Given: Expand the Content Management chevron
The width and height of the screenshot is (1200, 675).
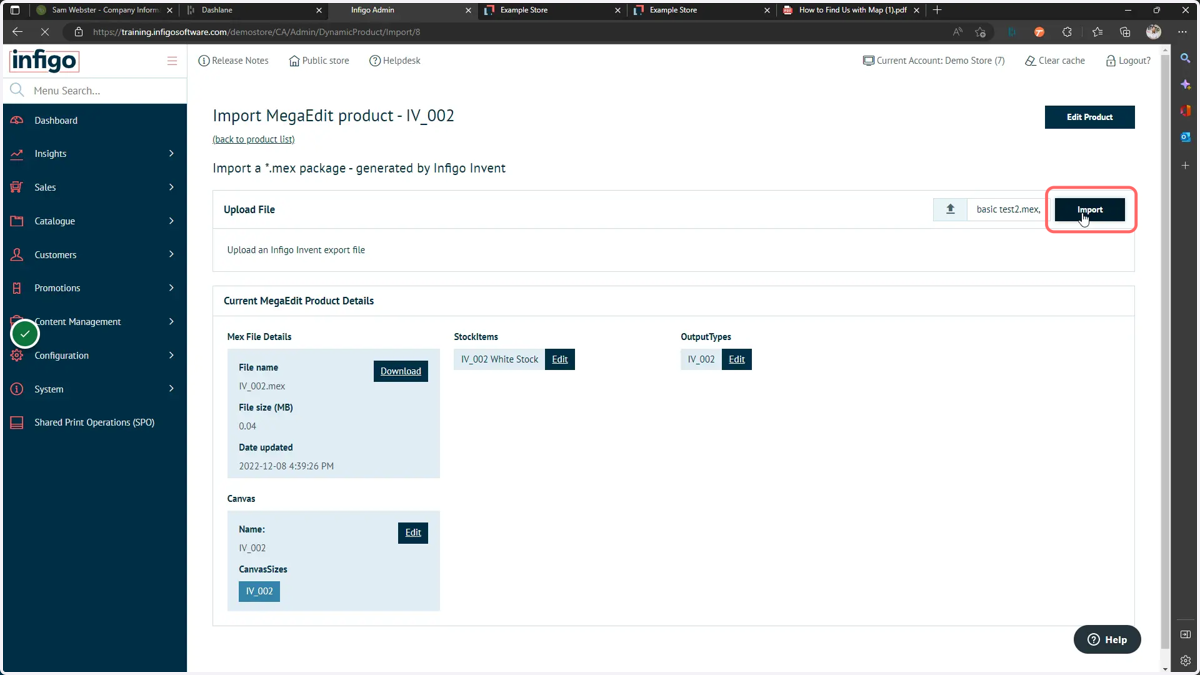Looking at the screenshot, I should [171, 322].
